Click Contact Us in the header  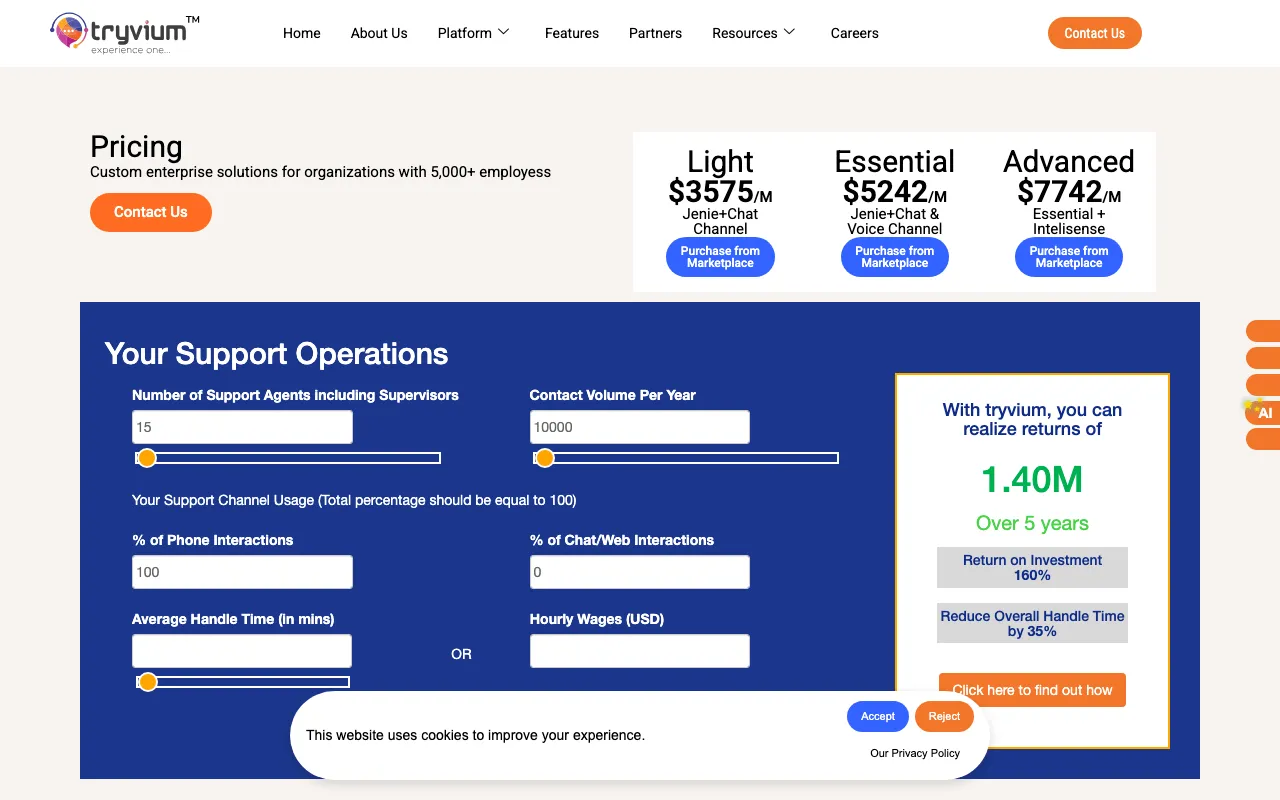point(1095,33)
